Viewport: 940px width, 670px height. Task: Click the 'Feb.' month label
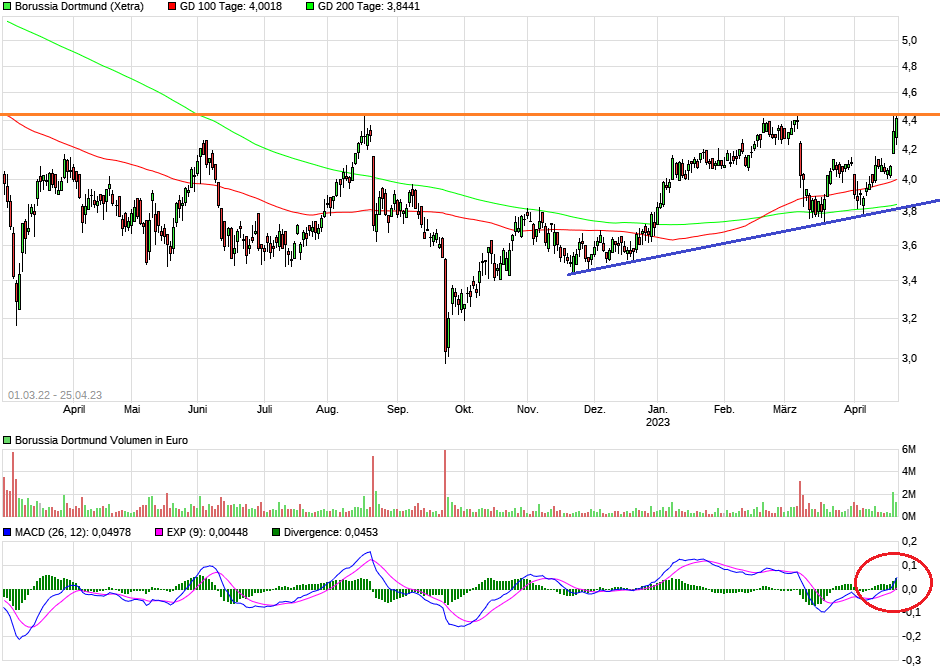pyautogui.click(x=724, y=409)
